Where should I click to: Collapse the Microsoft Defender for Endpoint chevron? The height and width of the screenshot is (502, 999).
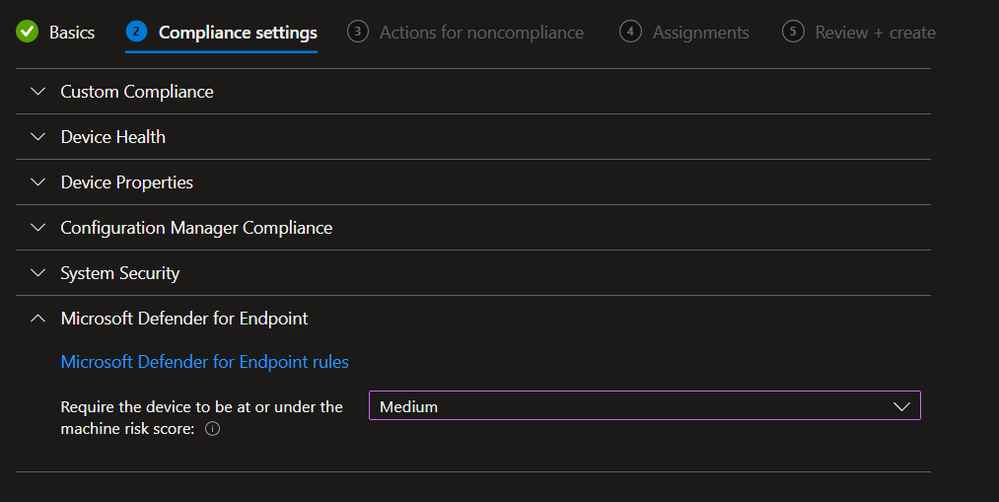coord(38,319)
